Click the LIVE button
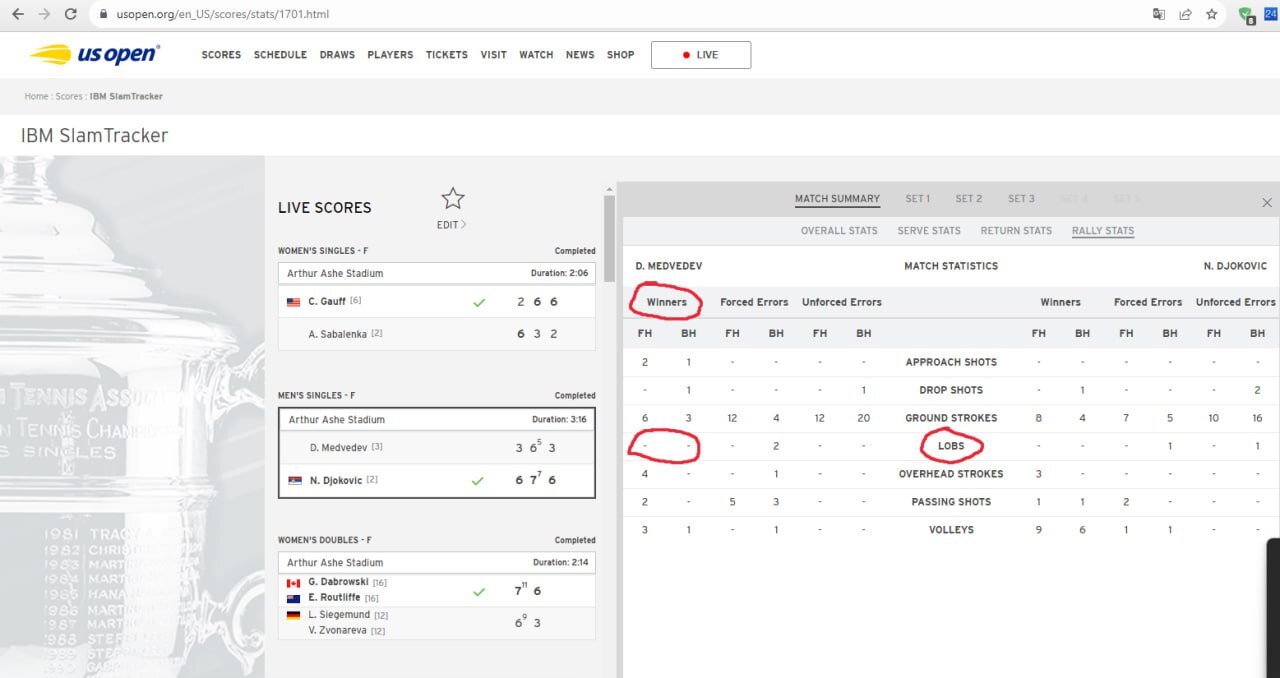The width and height of the screenshot is (1280, 678). pos(701,55)
